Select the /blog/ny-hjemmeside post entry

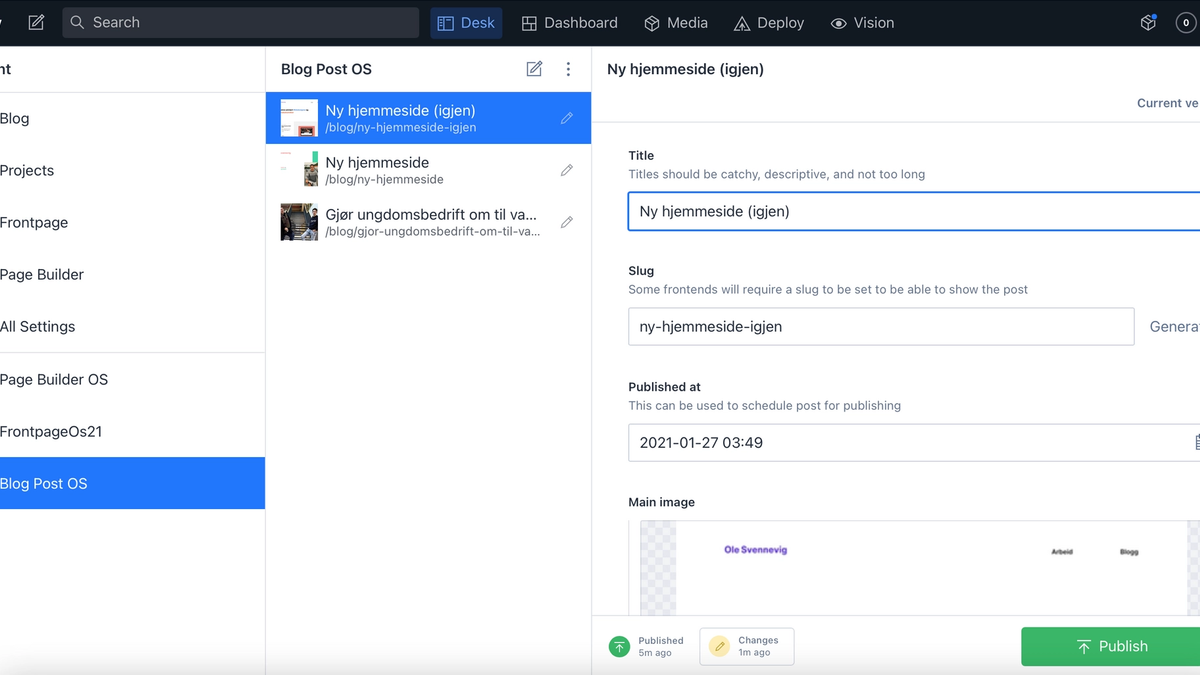click(429, 170)
